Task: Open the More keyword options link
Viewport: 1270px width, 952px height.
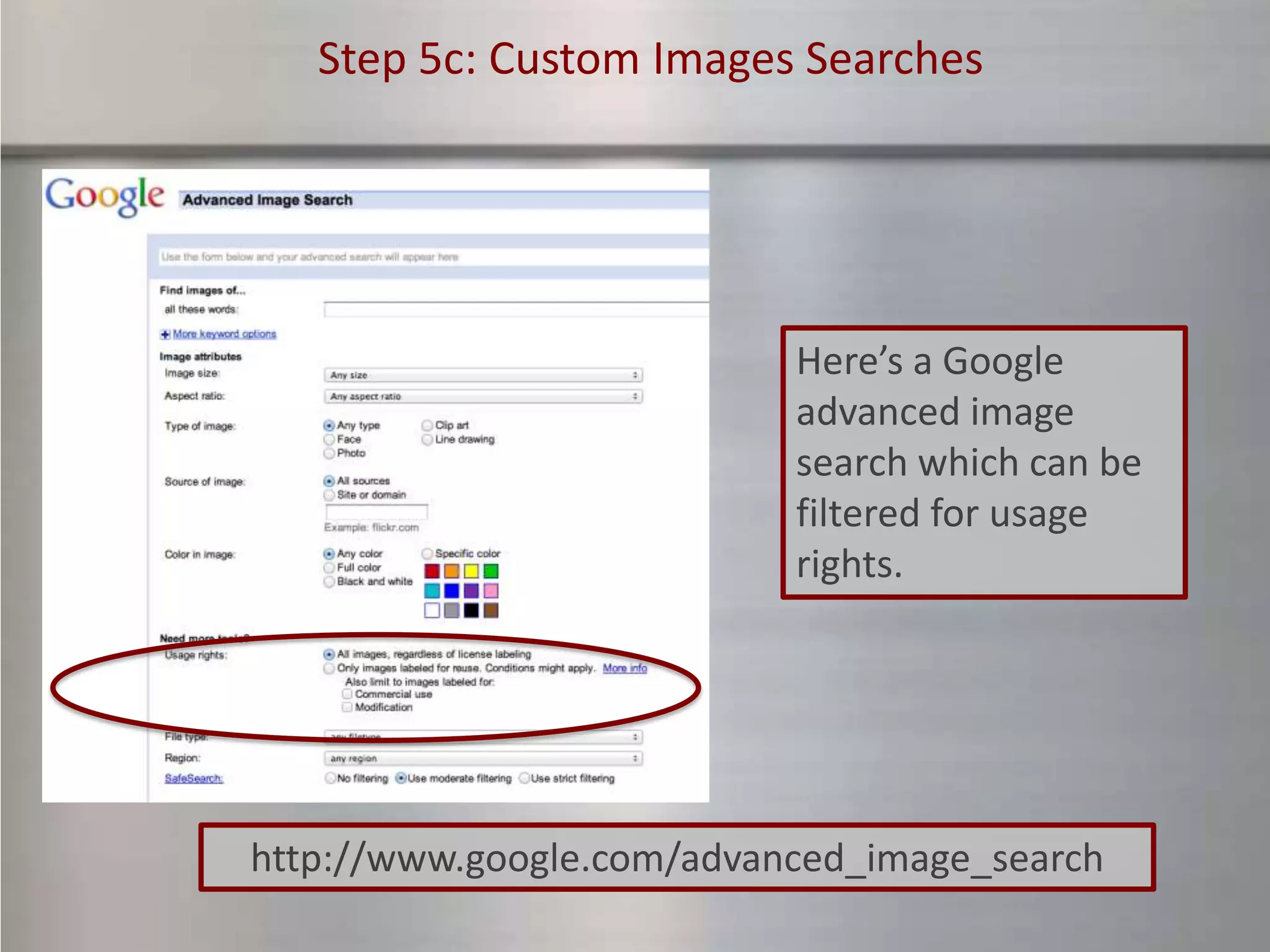Action: coord(224,334)
